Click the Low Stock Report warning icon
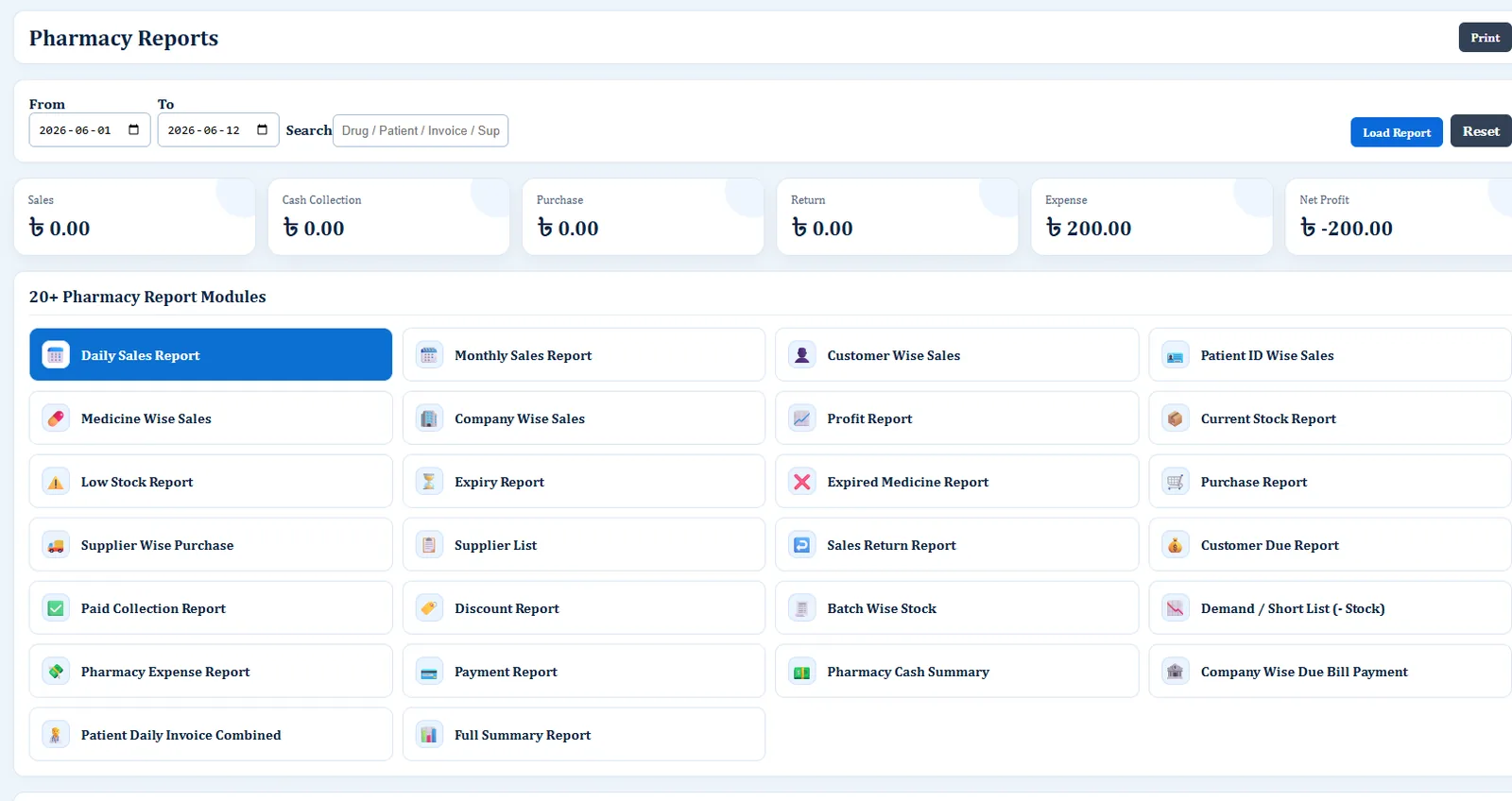The height and width of the screenshot is (801, 1512). pos(56,482)
